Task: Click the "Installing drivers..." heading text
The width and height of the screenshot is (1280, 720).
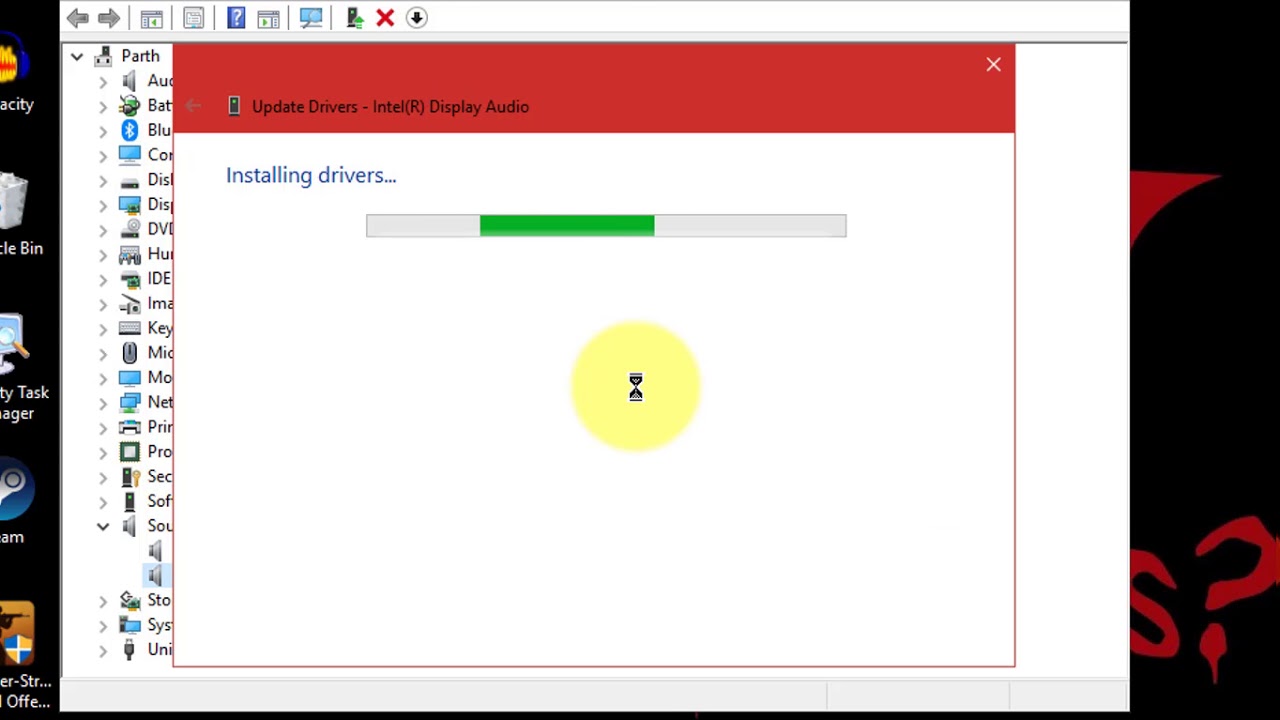Action: [x=311, y=175]
